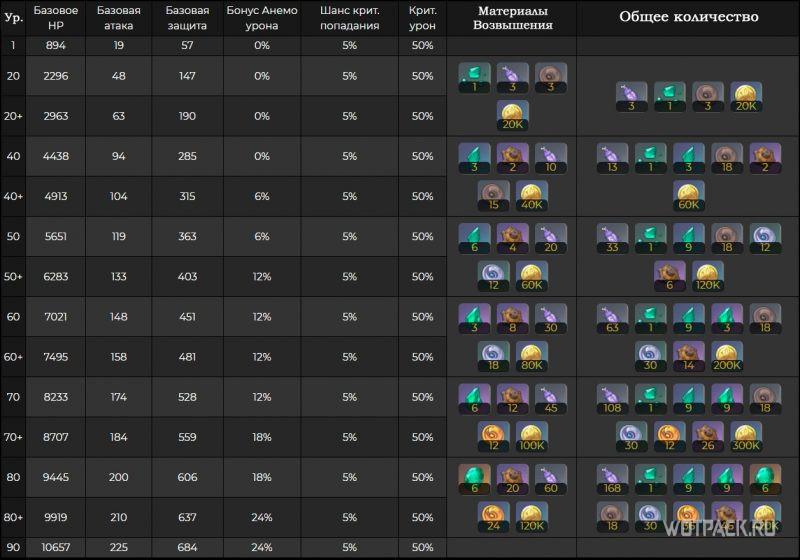
Task: Select base HP value 894
Action: point(56,45)
